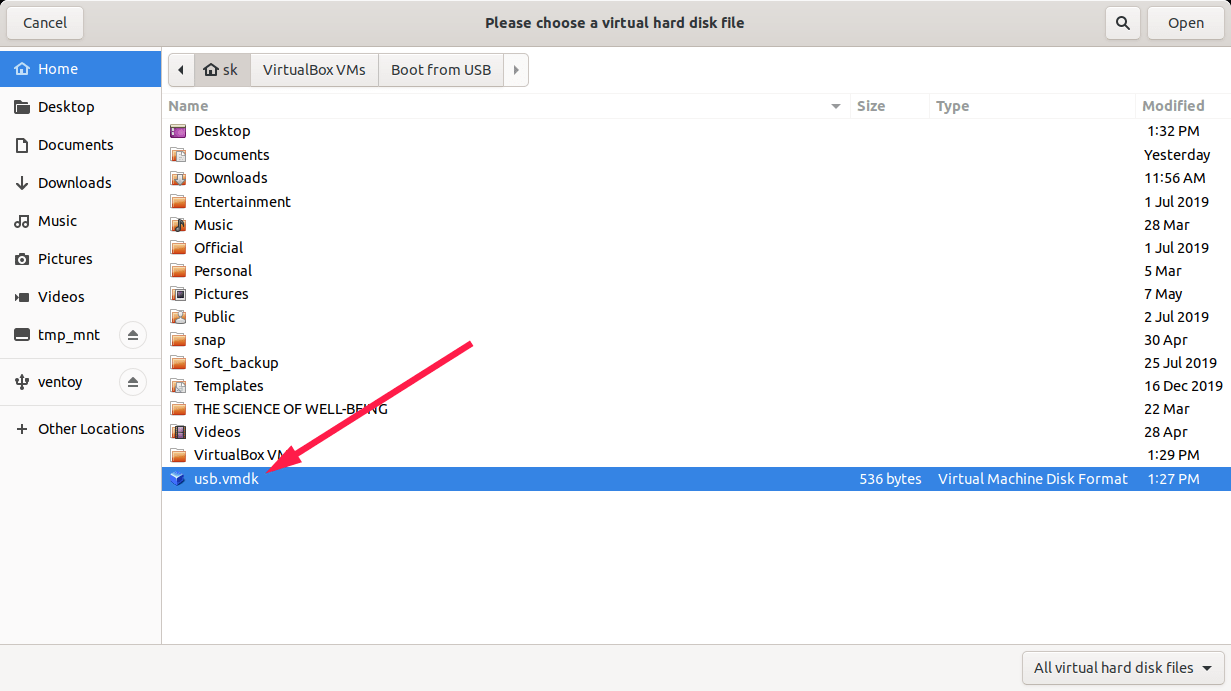Jump to Home in the sidebar

point(58,69)
